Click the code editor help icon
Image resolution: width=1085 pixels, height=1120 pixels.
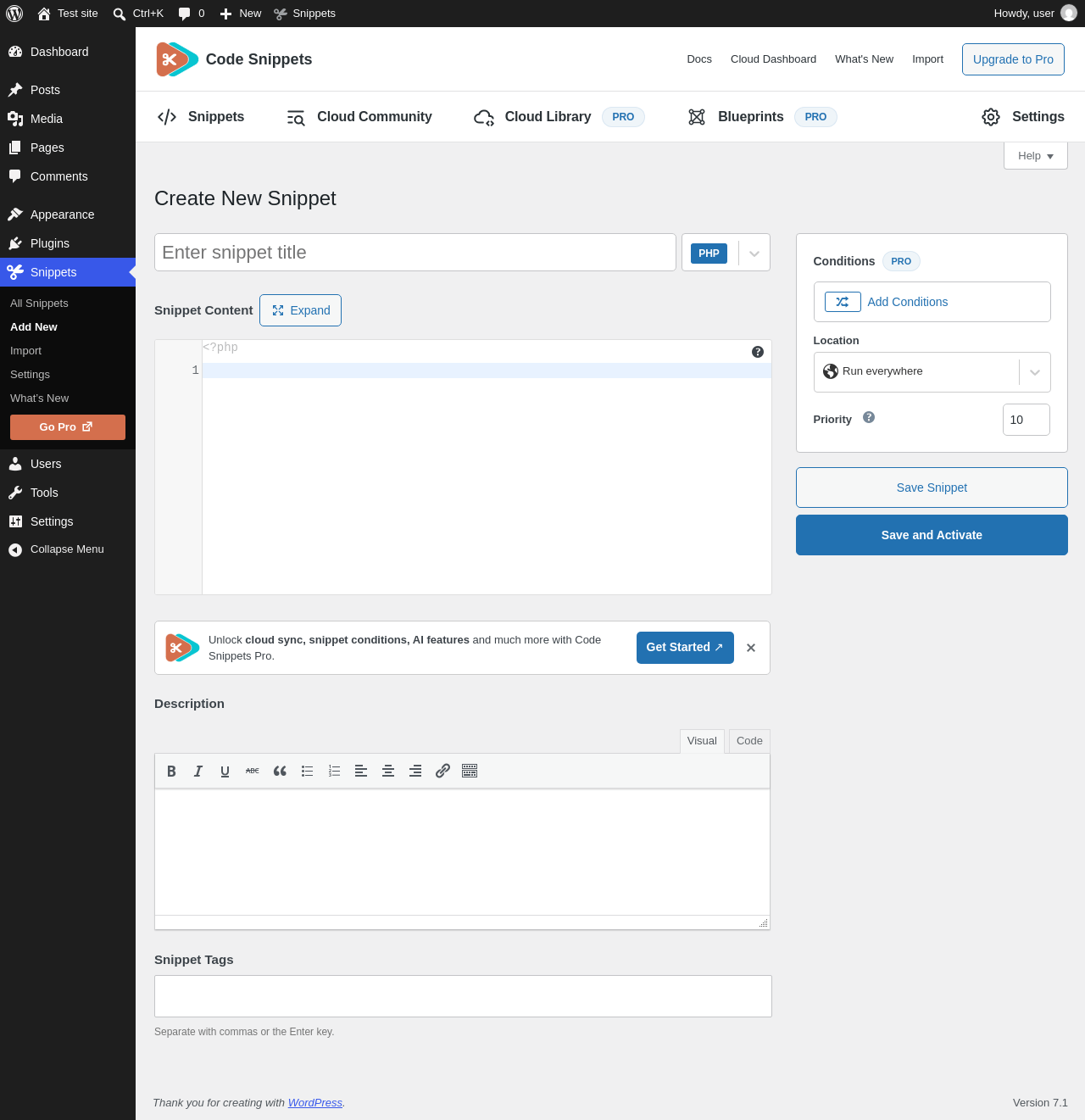[x=758, y=352]
